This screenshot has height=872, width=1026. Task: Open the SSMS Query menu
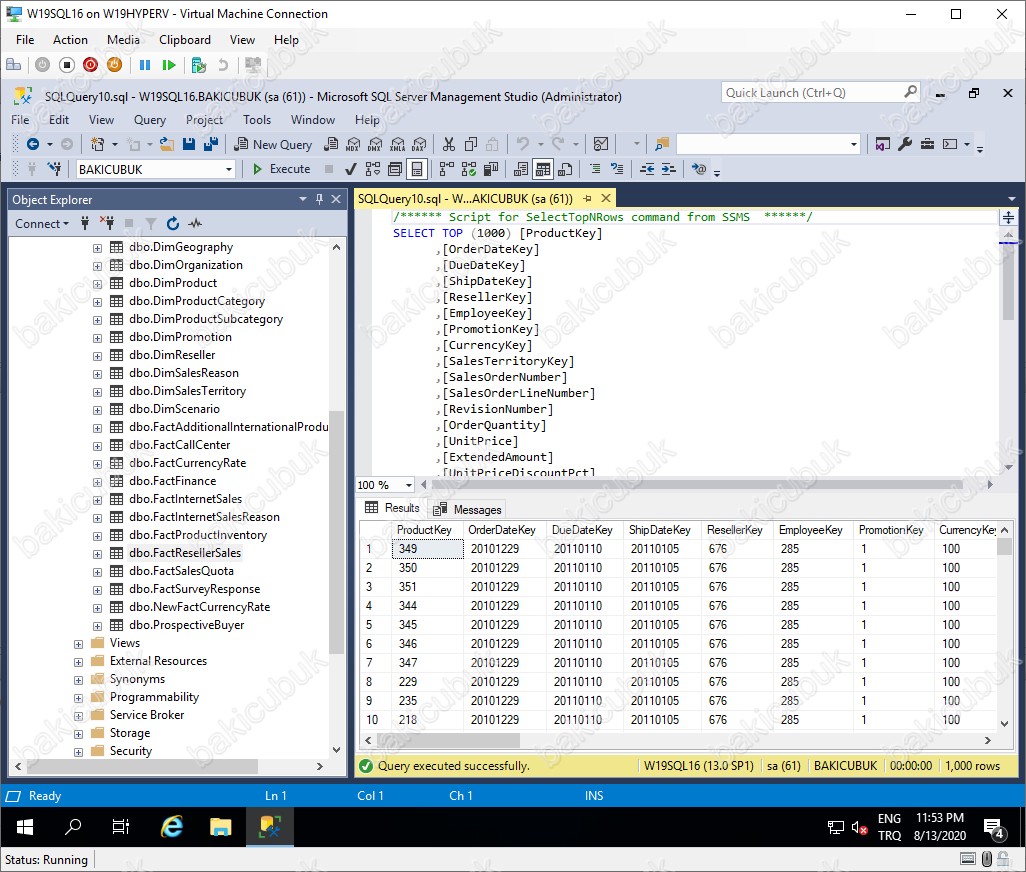tap(150, 120)
